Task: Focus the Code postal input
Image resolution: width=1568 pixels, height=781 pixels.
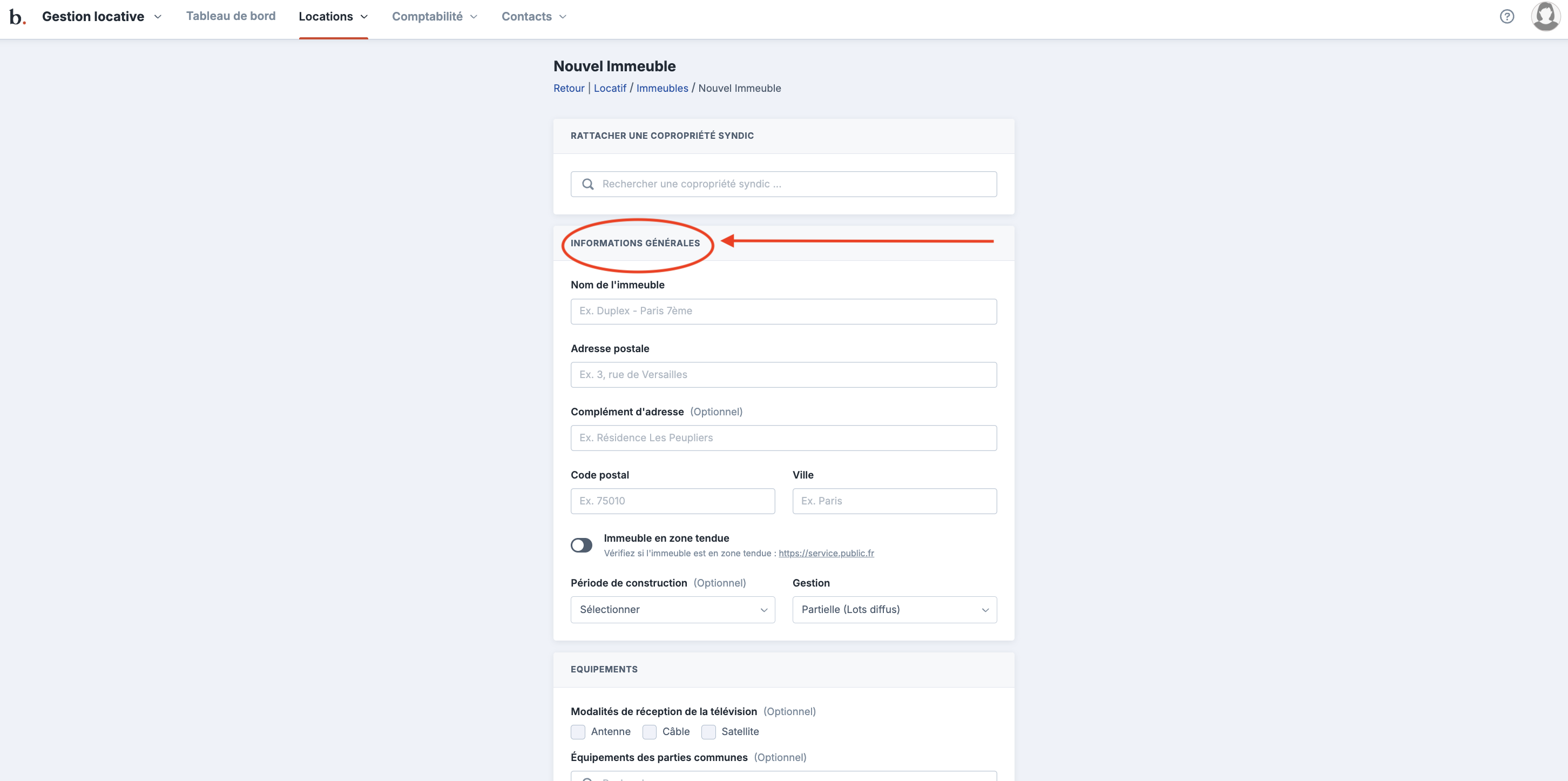Action: pyautogui.click(x=673, y=502)
